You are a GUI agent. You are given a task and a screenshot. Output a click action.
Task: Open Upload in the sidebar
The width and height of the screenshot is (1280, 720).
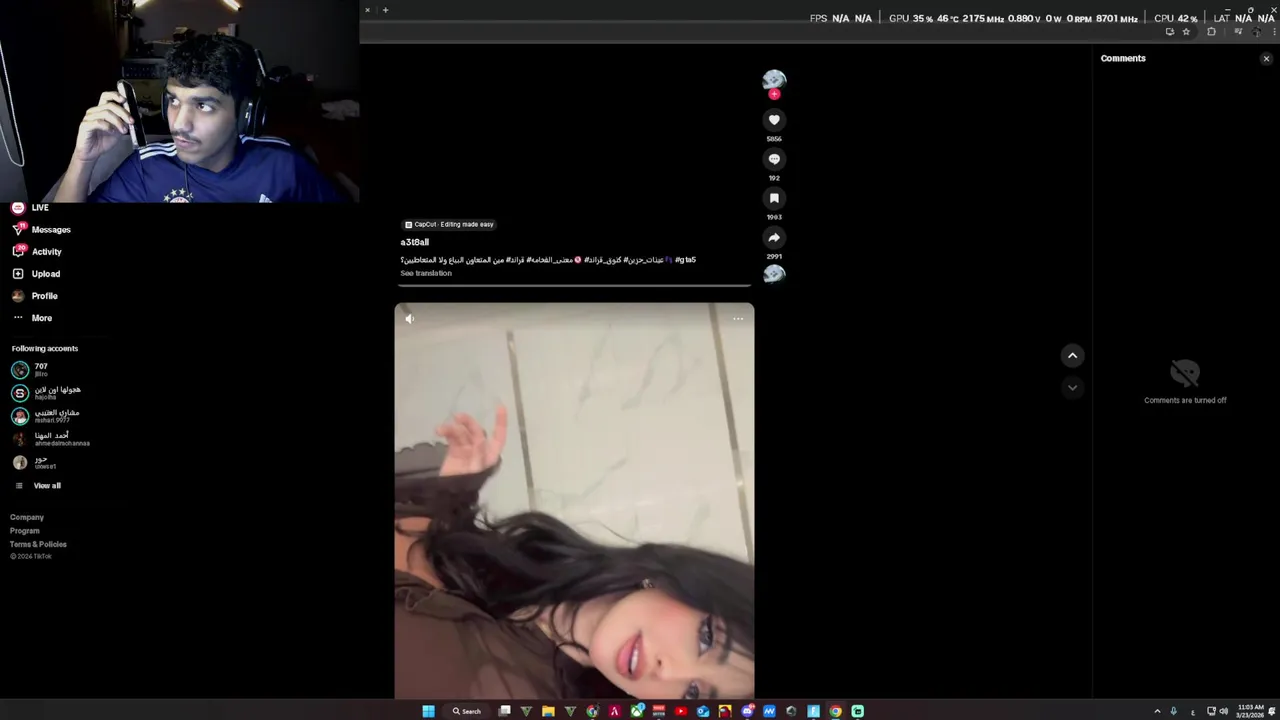(x=36, y=274)
